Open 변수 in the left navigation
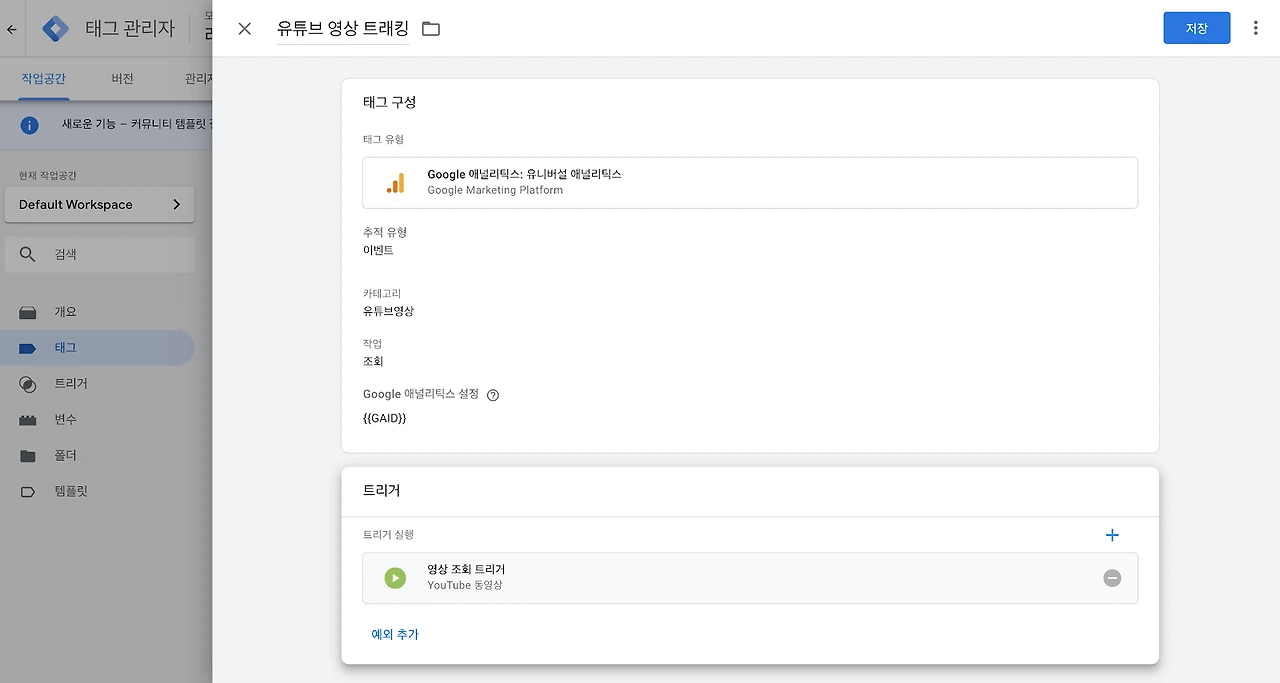Screen dimensions: 1280x683 (65, 420)
